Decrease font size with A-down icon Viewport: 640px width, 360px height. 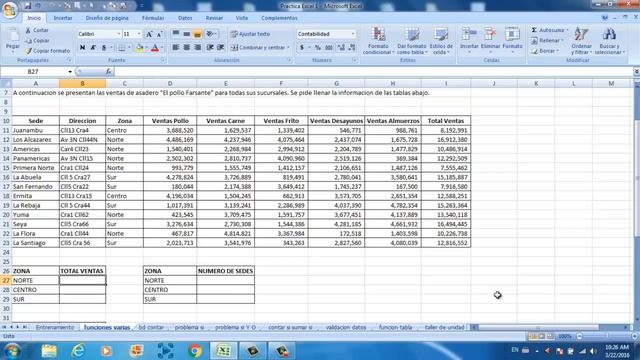[x=159, y=34]
